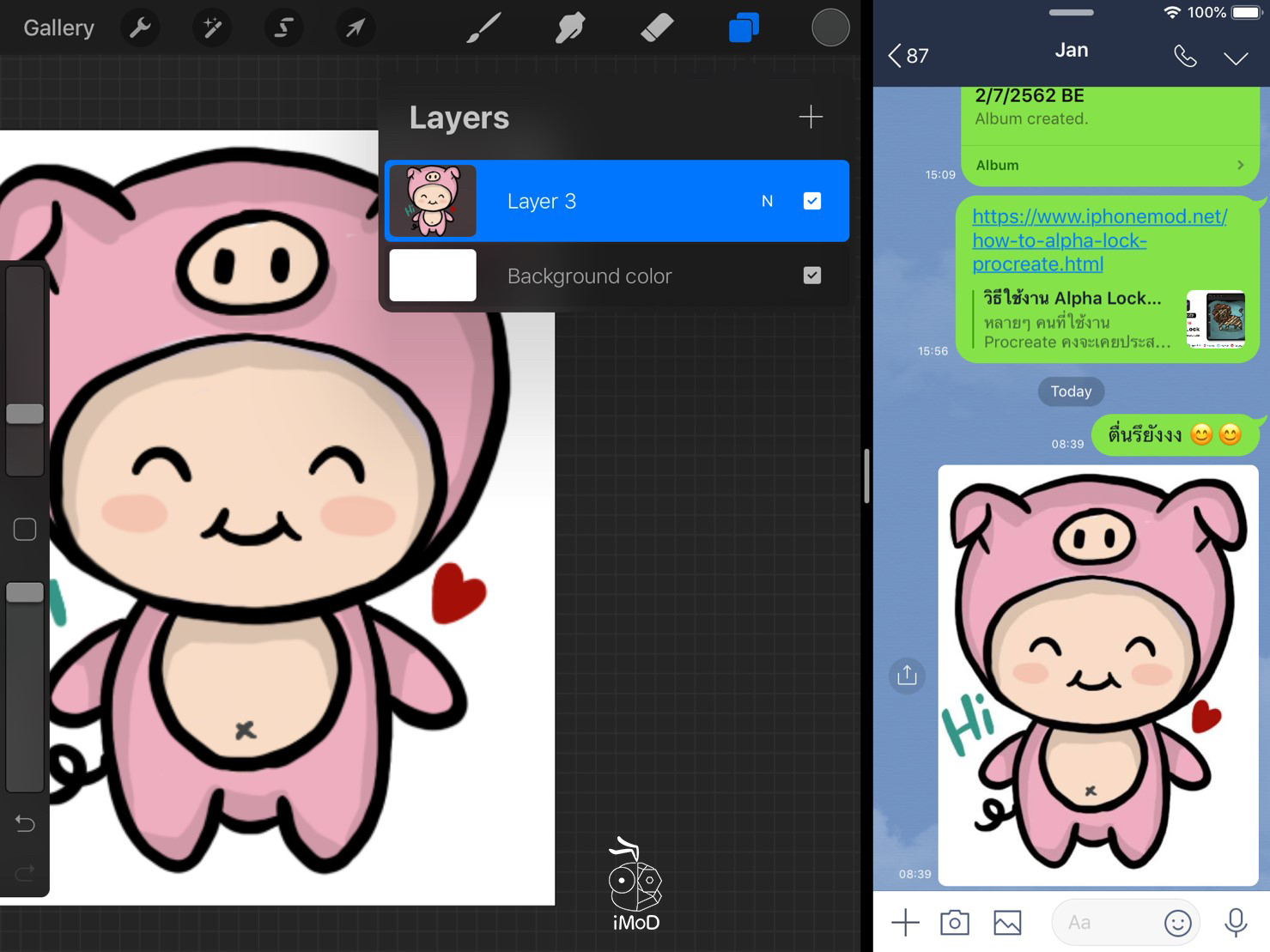Image resolution: width=1270 pixels, height=952 pixels.
Task: Open the Actions wrench menu
Action: click(140, 28)
